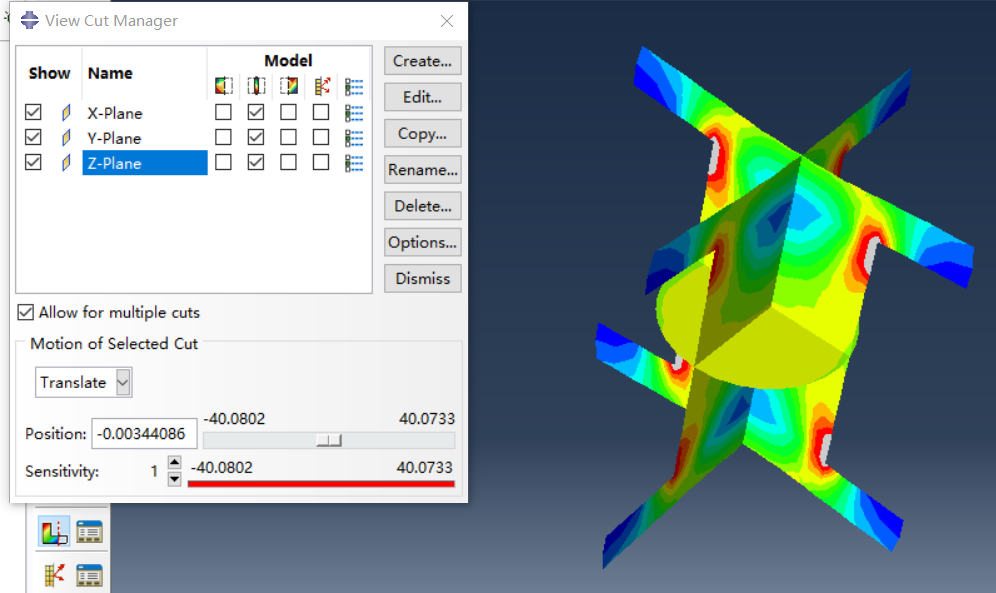Enable 'below cut' checkbox for Z-Plane
The width and height of the screenshot is (996, 593).
coord(223,162)
